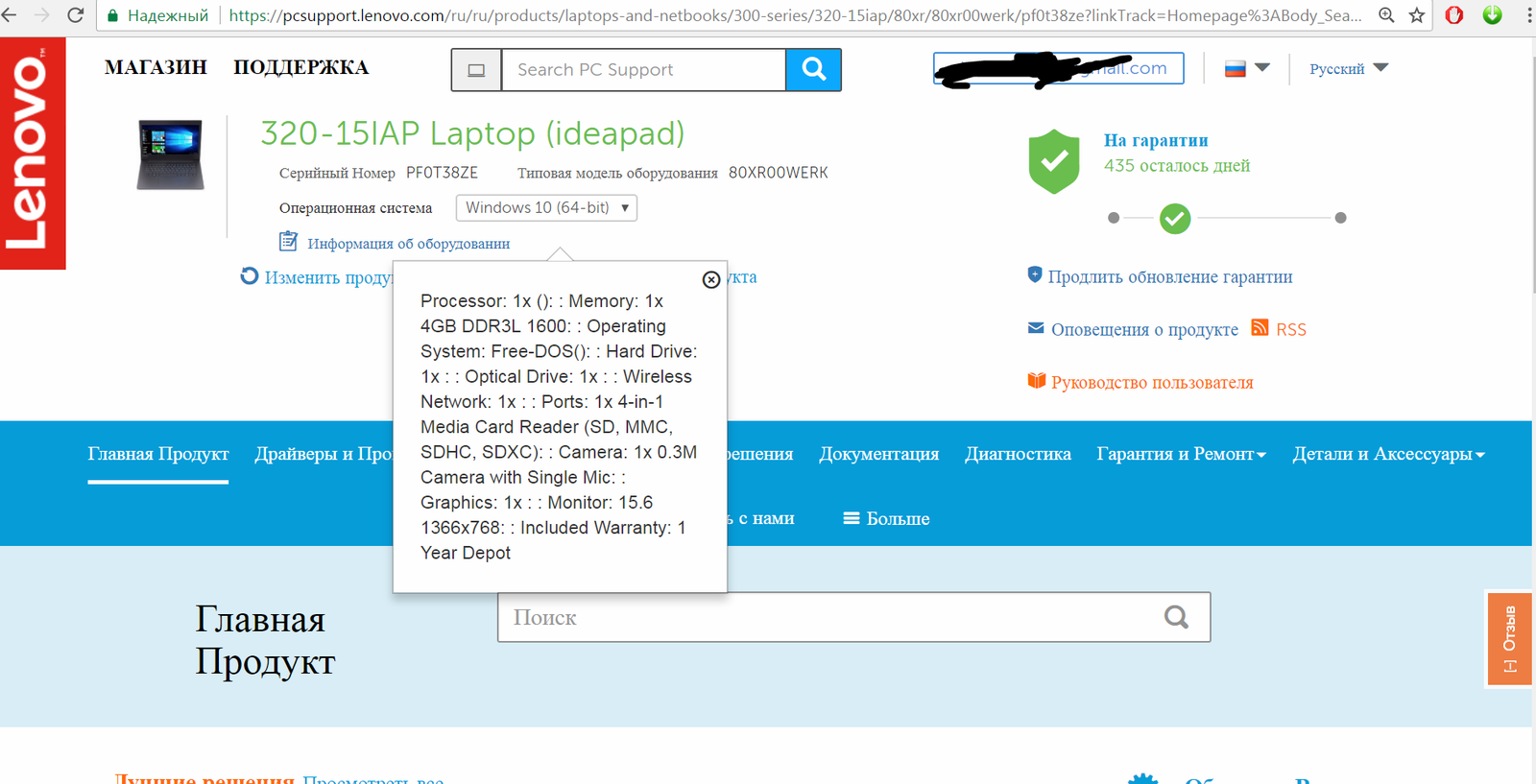This screenshot has height=784, width=1536.
Task: Click the Lenovo logo
Action: [x=33, y=154]
